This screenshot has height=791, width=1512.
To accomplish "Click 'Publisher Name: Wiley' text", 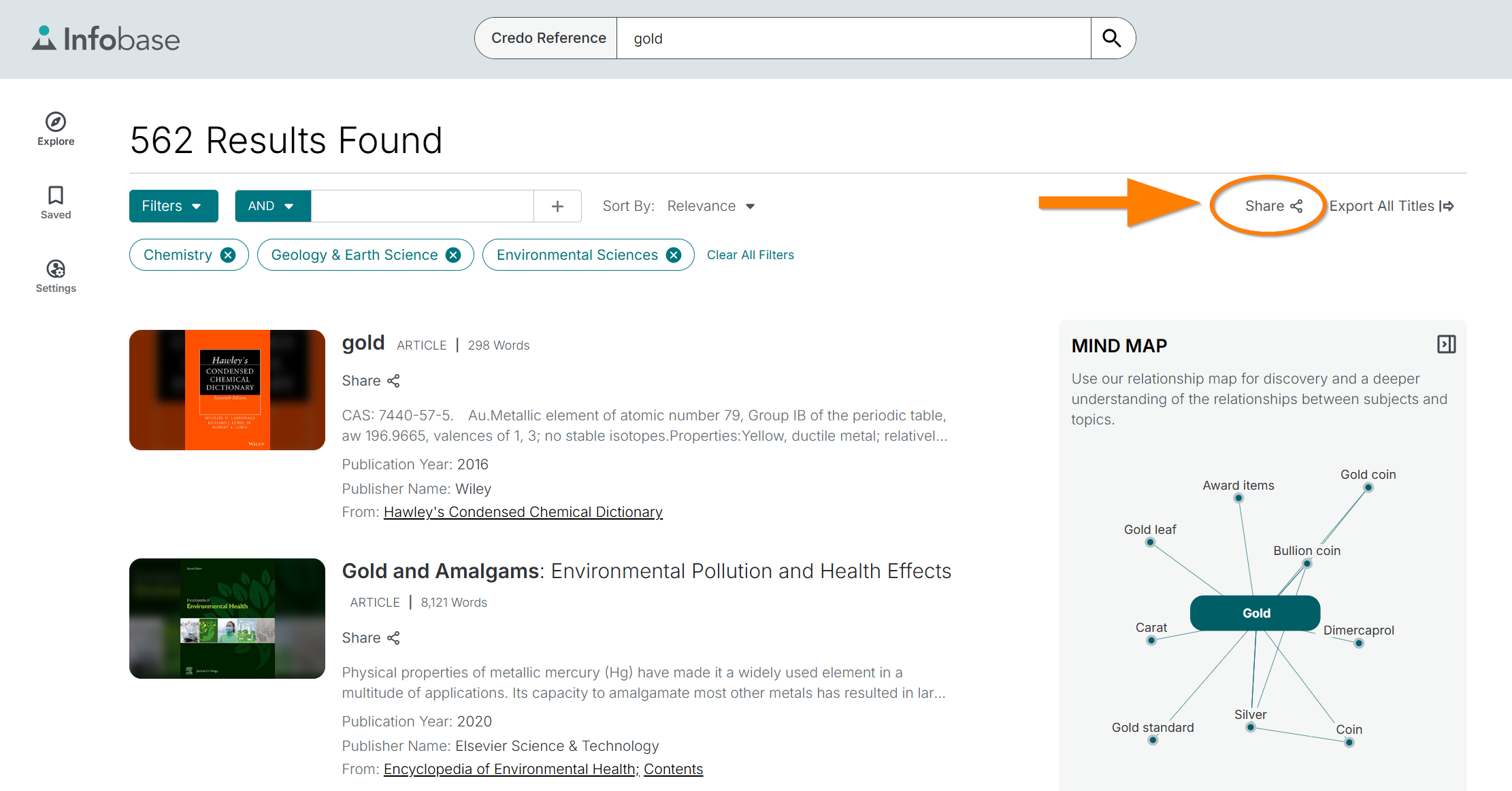I will pos(416,489).
